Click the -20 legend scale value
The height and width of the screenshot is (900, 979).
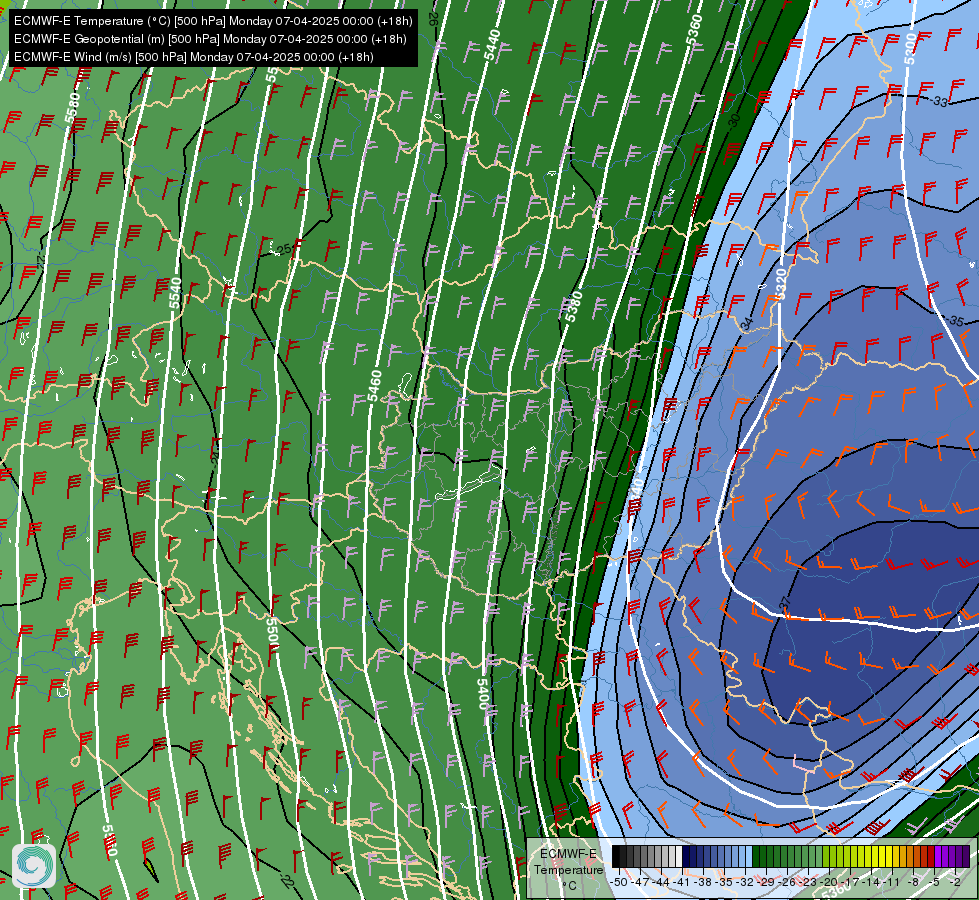click(x=829, y=883)
